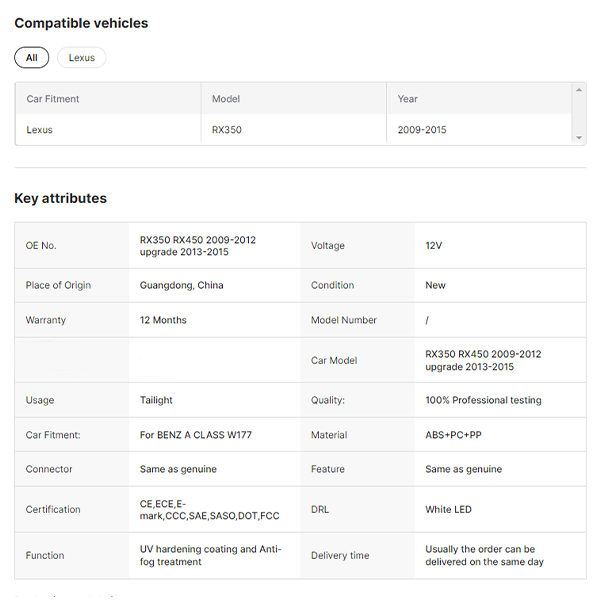Viewport: 600px width, 600px height.
Task: Click the OE No. attribute value
Action: point(198,246)
